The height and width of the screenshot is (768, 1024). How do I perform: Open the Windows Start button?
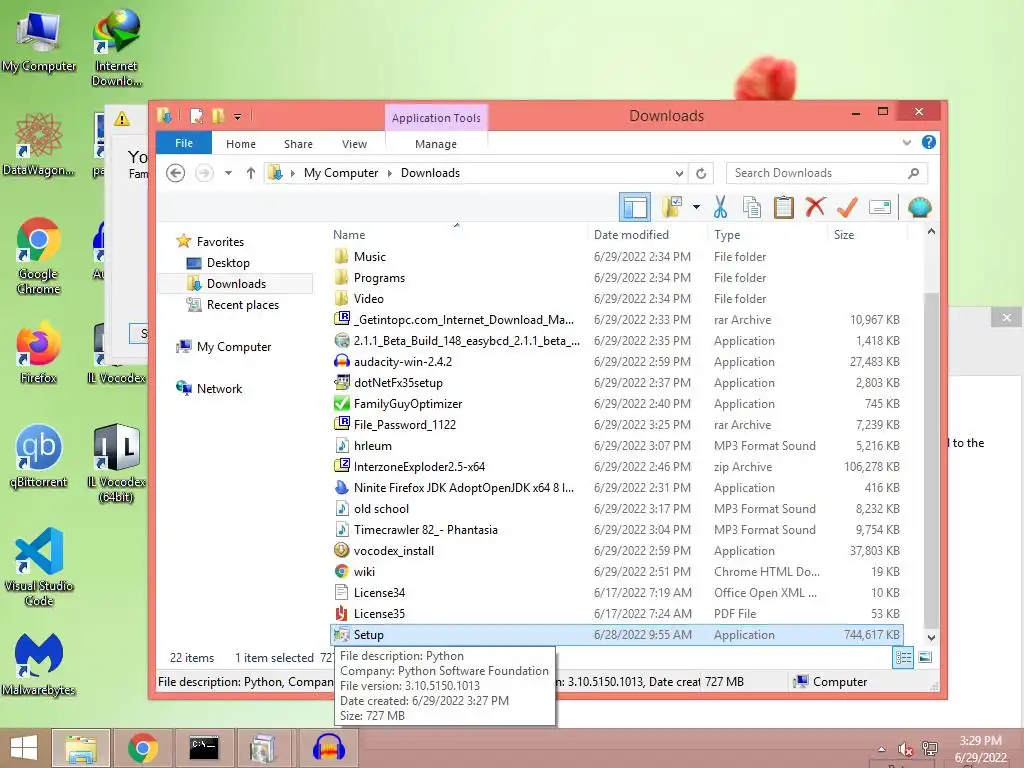[x=24, y=748]
